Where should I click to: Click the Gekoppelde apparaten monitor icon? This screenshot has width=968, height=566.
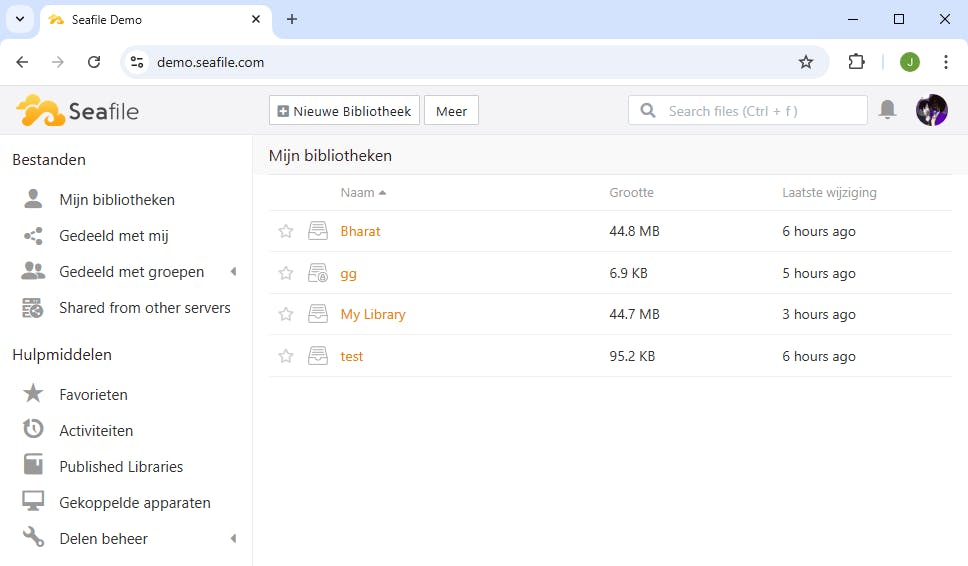tap(34, 502)
